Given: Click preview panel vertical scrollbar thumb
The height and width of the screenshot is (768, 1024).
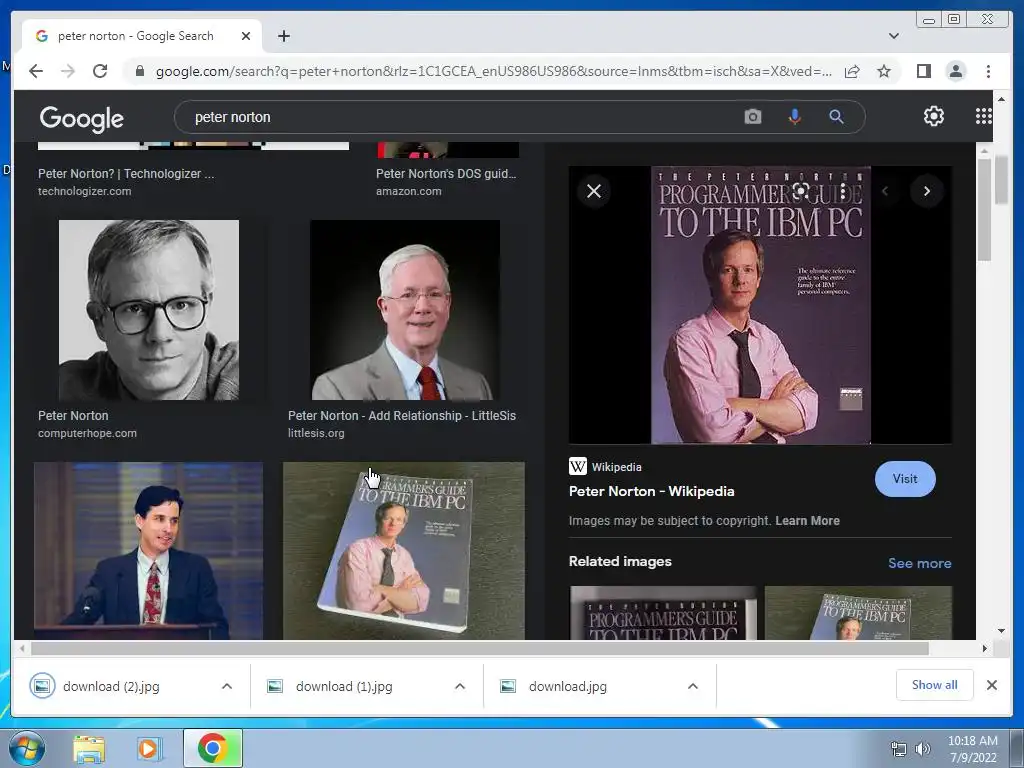Looking at the screenshot, I should click(x=984, y=209).
